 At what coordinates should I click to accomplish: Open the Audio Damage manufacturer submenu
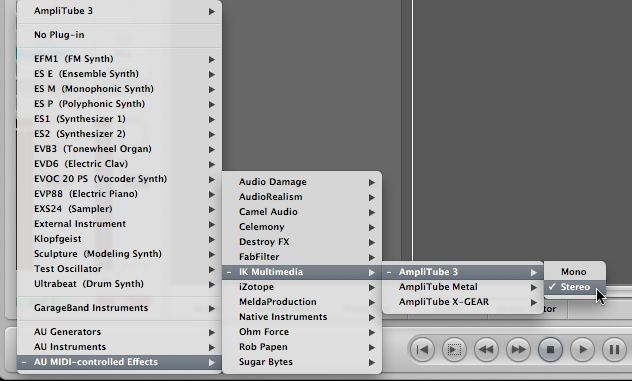click(302, 182)
